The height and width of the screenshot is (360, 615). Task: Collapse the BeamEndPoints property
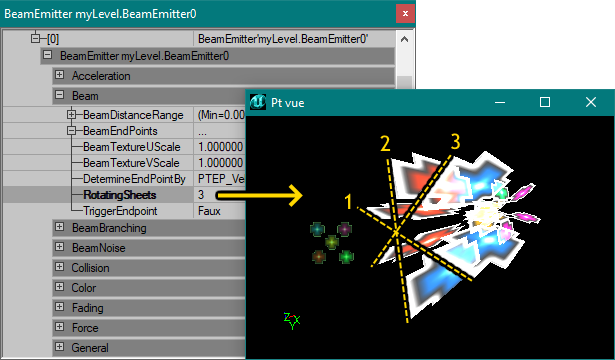[x=71, y=131]
